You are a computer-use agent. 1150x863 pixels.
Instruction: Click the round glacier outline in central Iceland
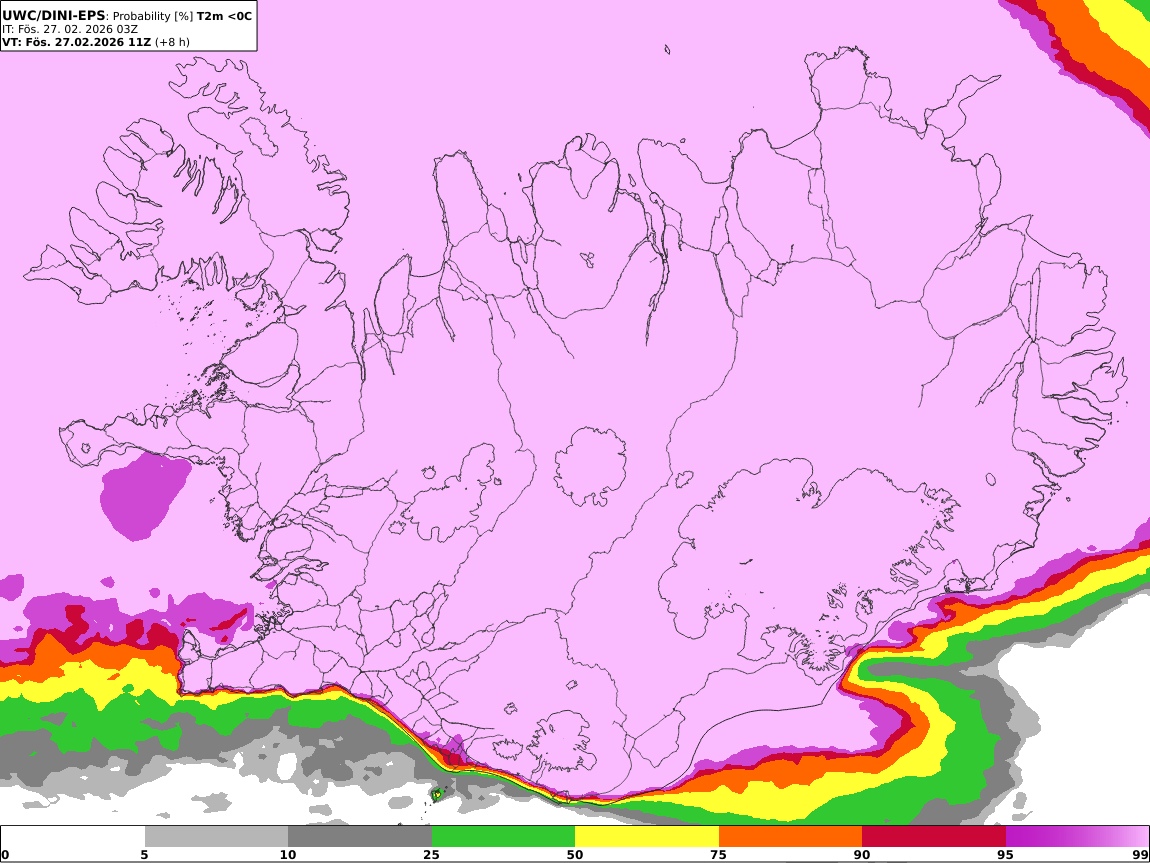tap(590, 466)
